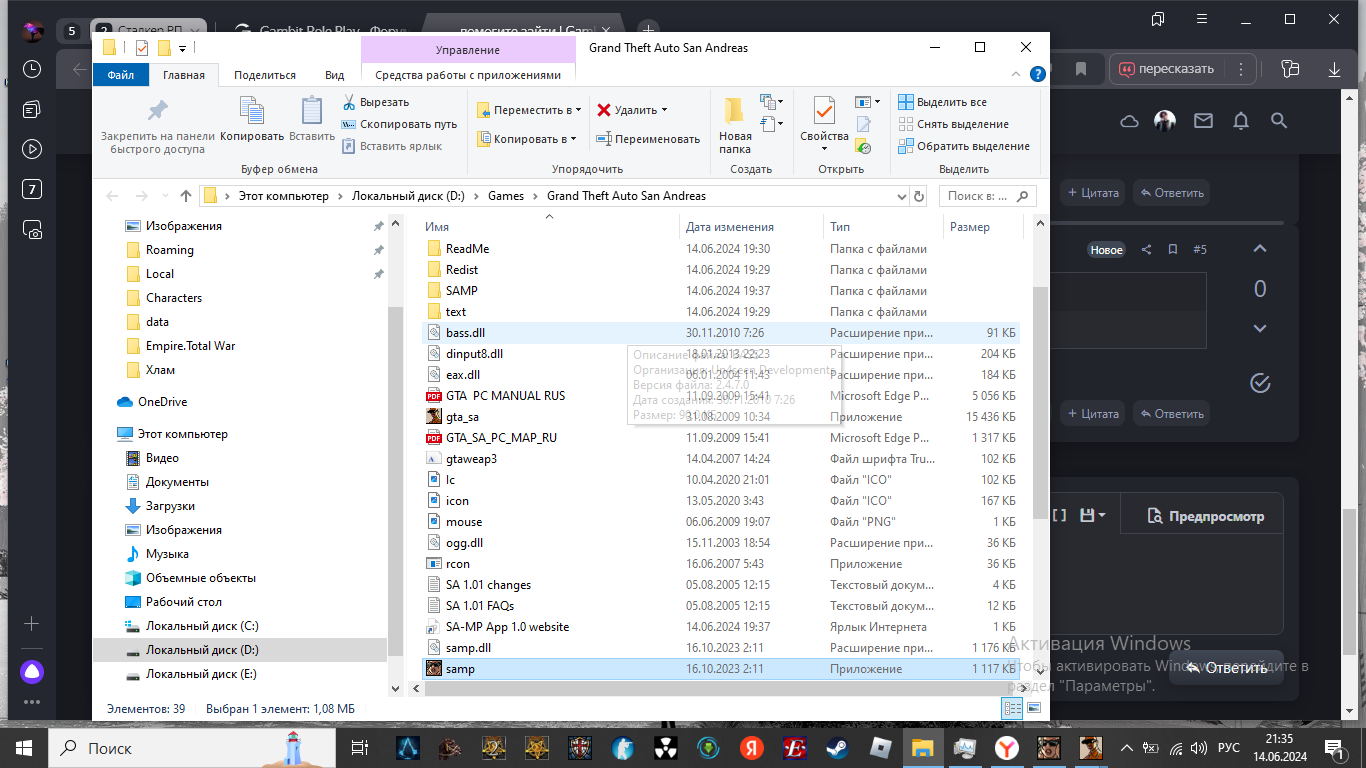
Task: Switch to large icons view toggle
Action: point(1033,708)
